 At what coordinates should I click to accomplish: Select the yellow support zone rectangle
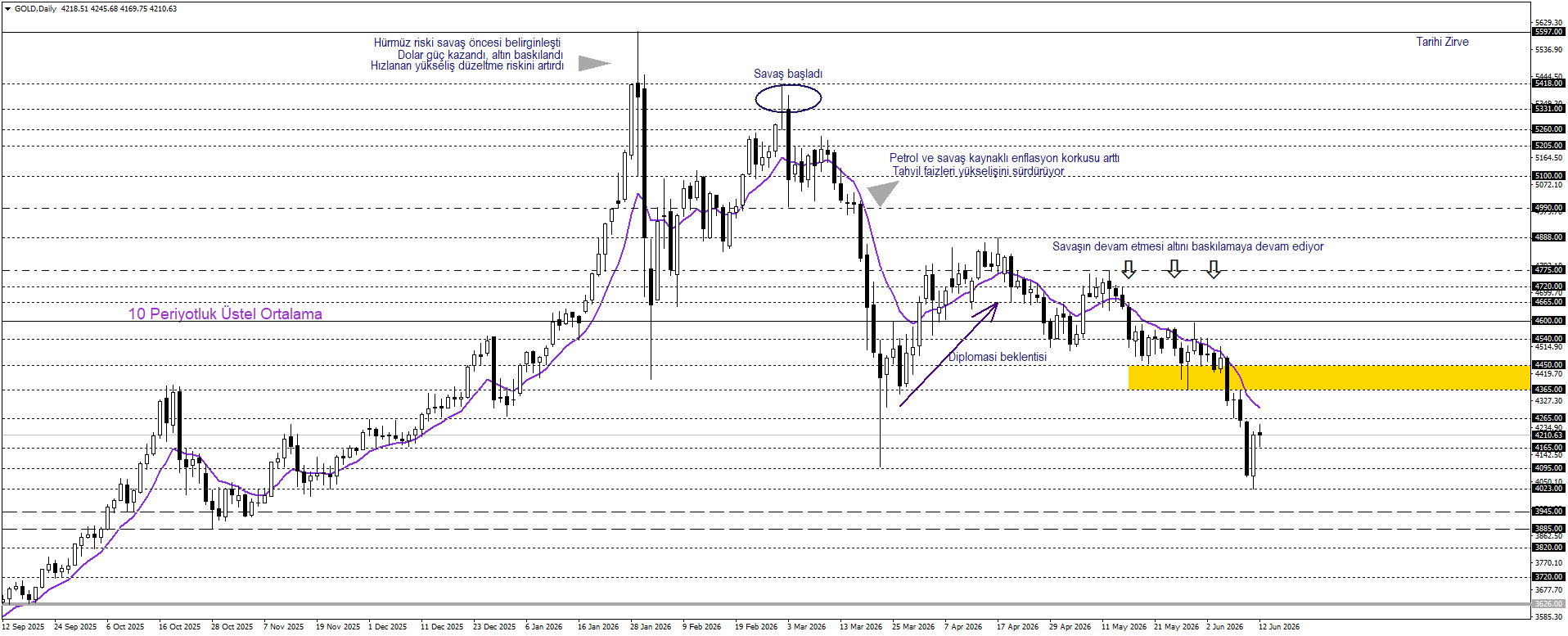(1328, 377)
